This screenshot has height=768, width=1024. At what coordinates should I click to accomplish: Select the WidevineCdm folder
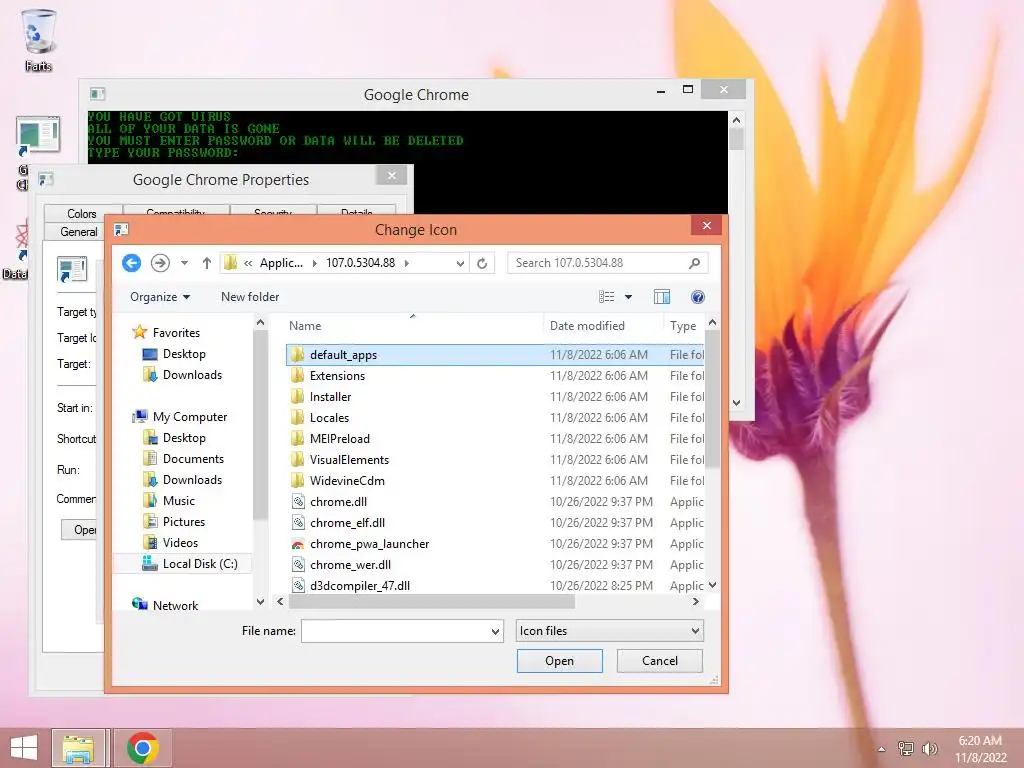pyautogui.click(x=347, y=481)
